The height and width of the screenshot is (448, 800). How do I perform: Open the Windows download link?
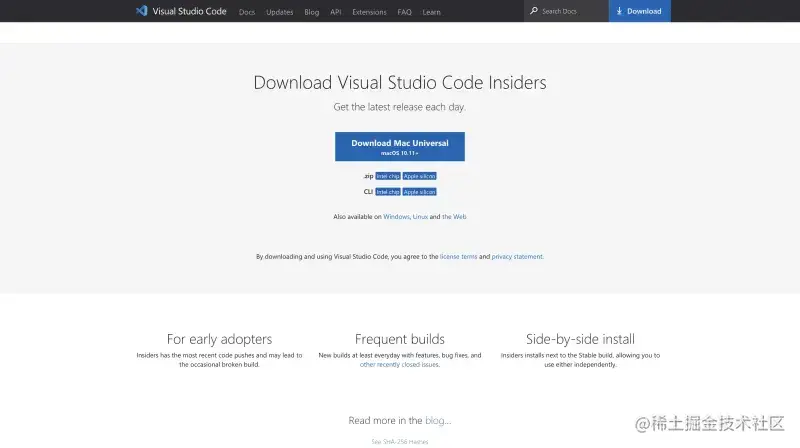click(396, 216)
